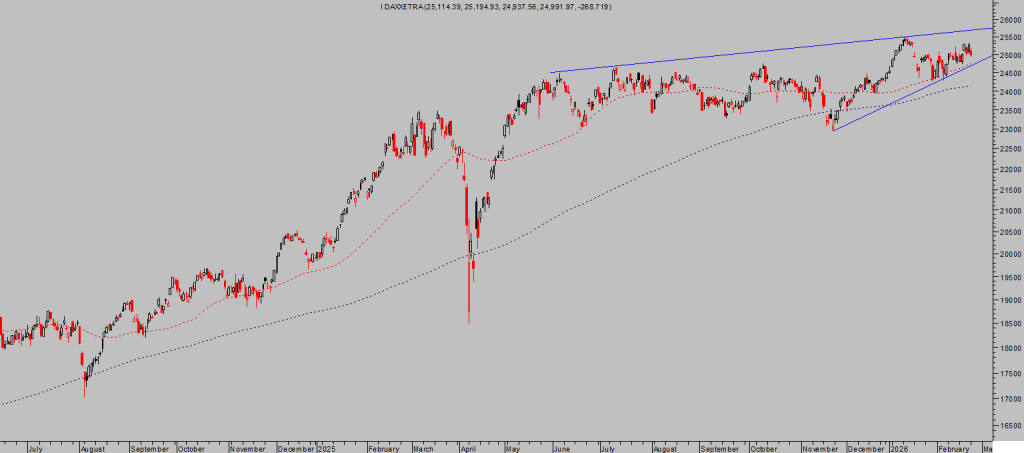This screenshot has width=1024, height=453.
Task: Click the 26000 price level label
Action: click(1009, 20)
